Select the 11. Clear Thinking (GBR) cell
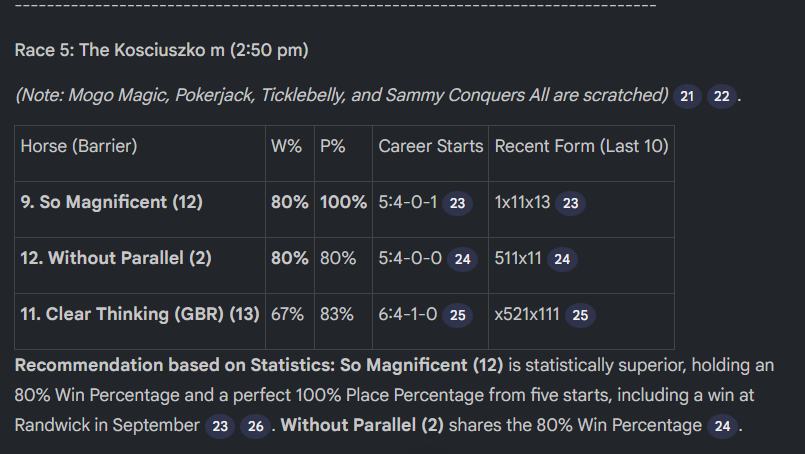805x454 pixels. pyautogui.click(x=140, y=321)
